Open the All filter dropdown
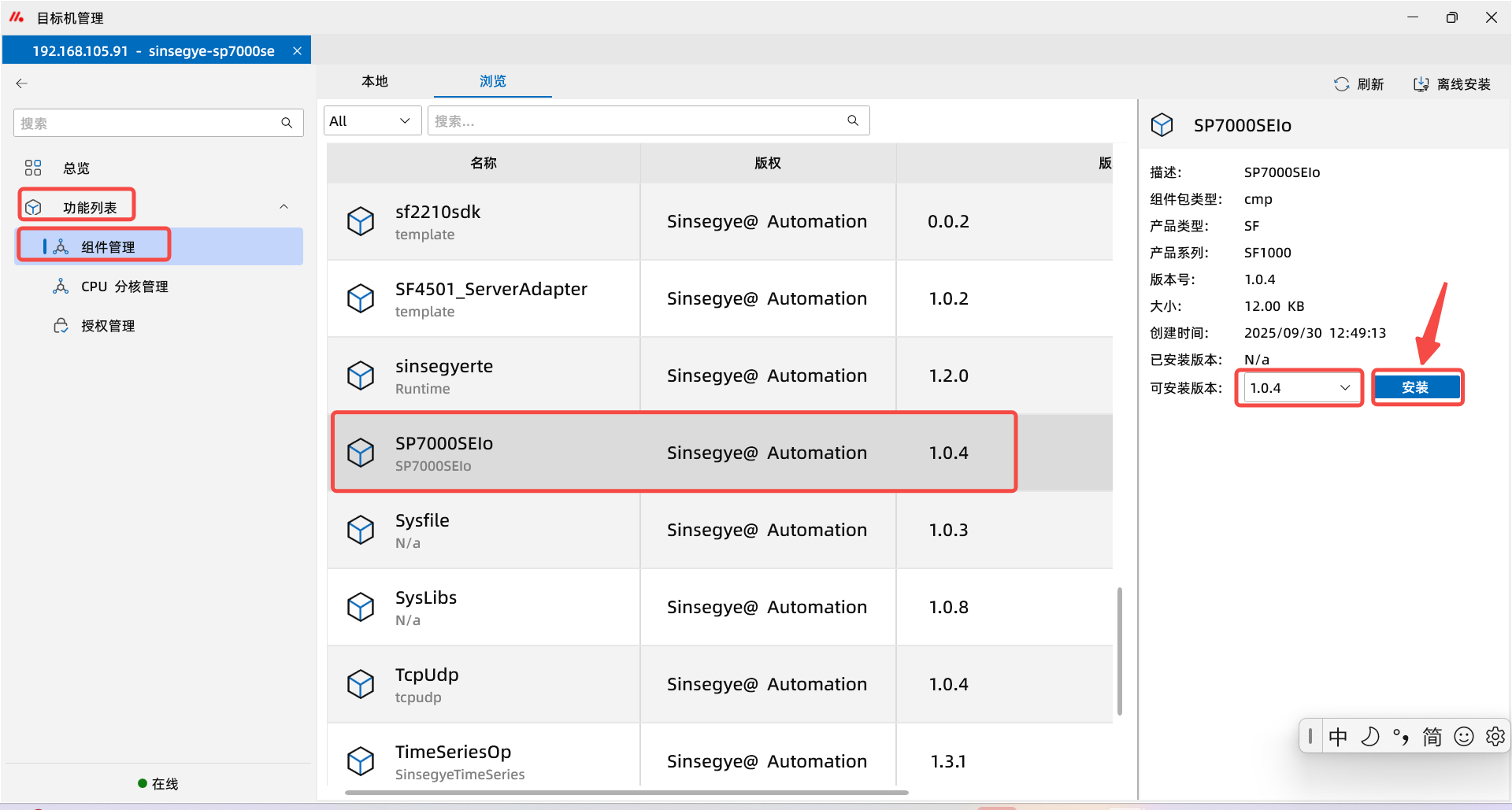 pos(372,121)
